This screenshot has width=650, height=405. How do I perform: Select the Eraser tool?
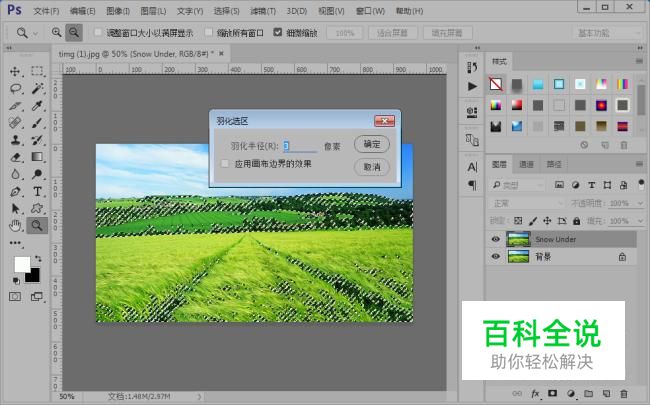pos(15,157)
